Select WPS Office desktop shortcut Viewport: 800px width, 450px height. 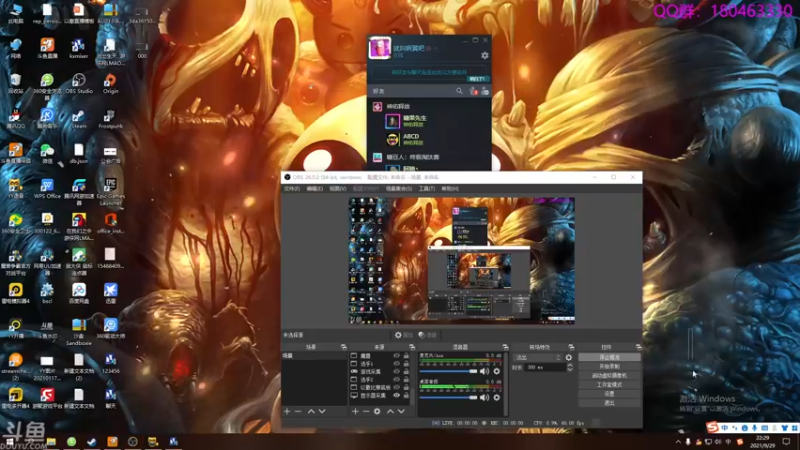point(47,189)
